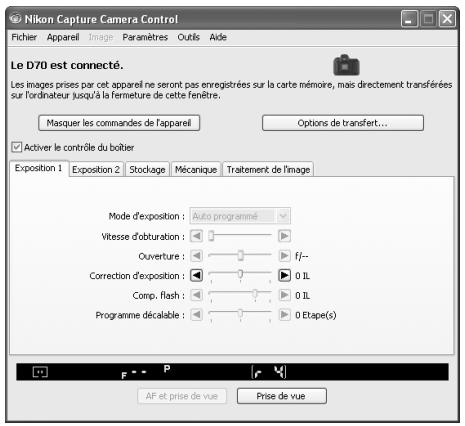Click the P exposure mode indicator
This screenshot has width=465, height=426.
pyautogui.click(x=167, y=369)
